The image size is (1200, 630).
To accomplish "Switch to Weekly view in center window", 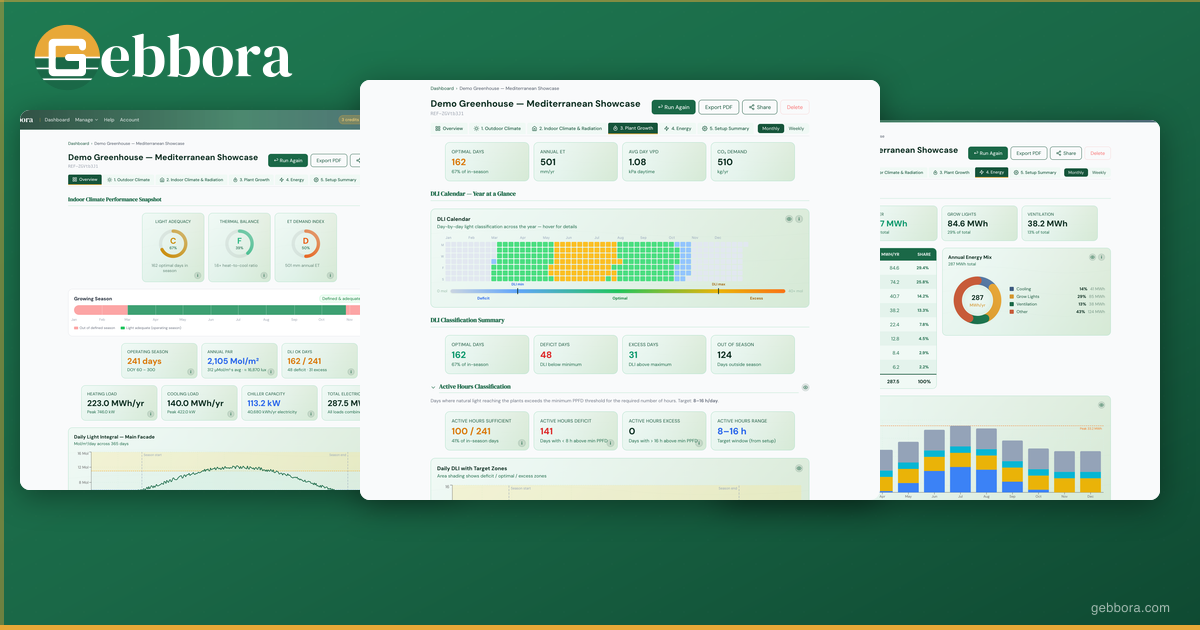I will pos(796,129).
